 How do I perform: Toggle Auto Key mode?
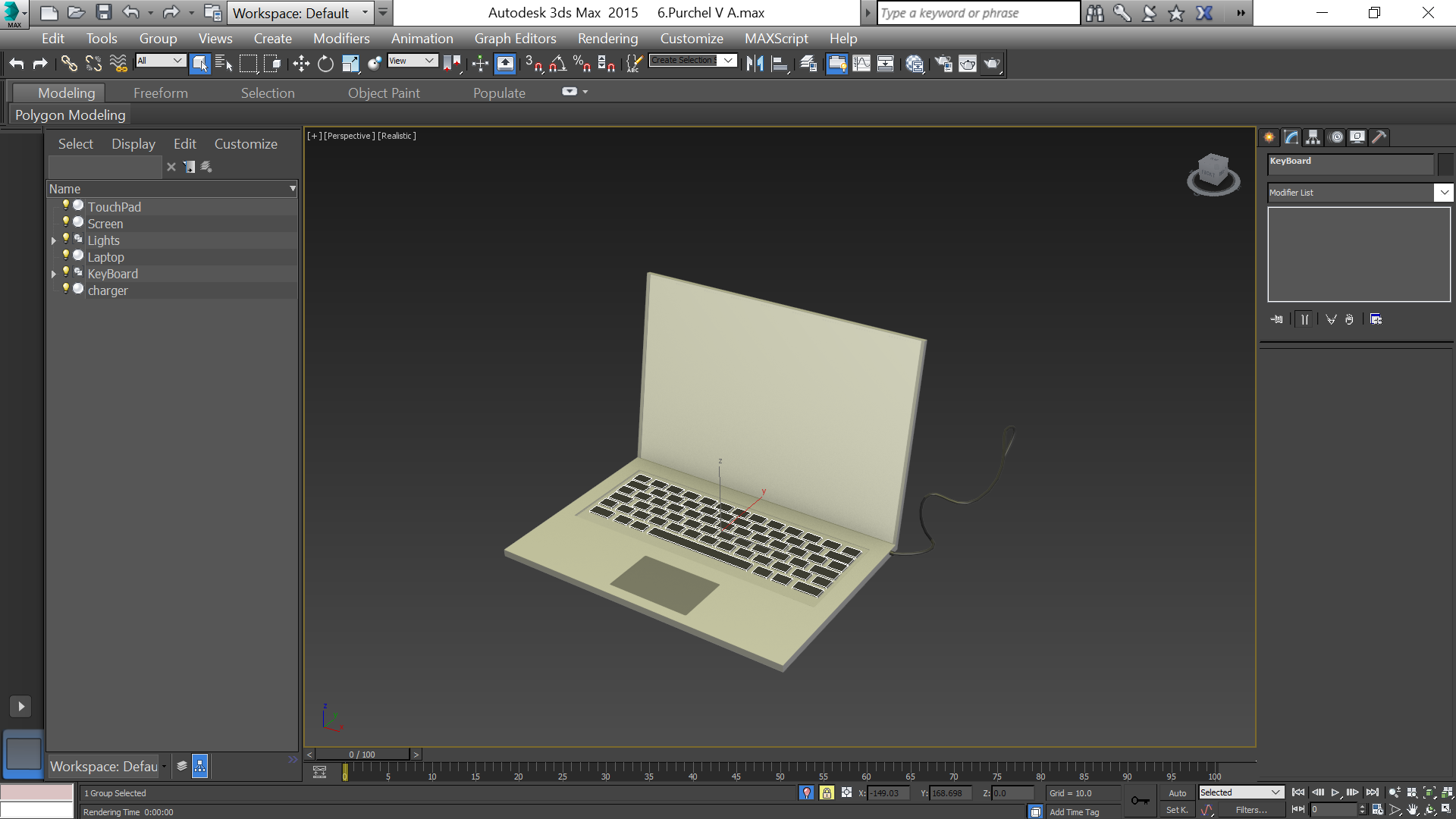(x=1178, y=792)
